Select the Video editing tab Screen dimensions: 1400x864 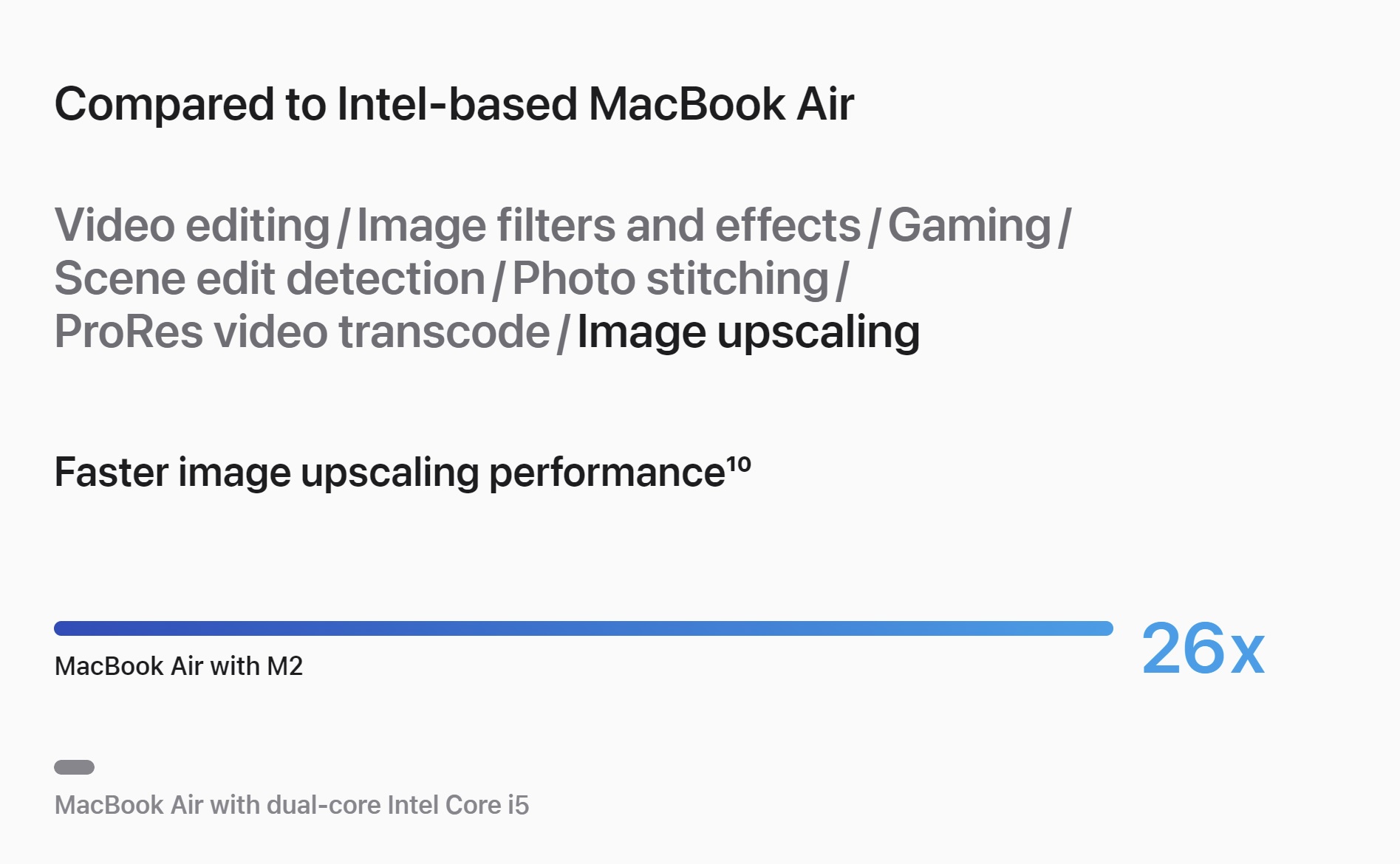point(192,225)
